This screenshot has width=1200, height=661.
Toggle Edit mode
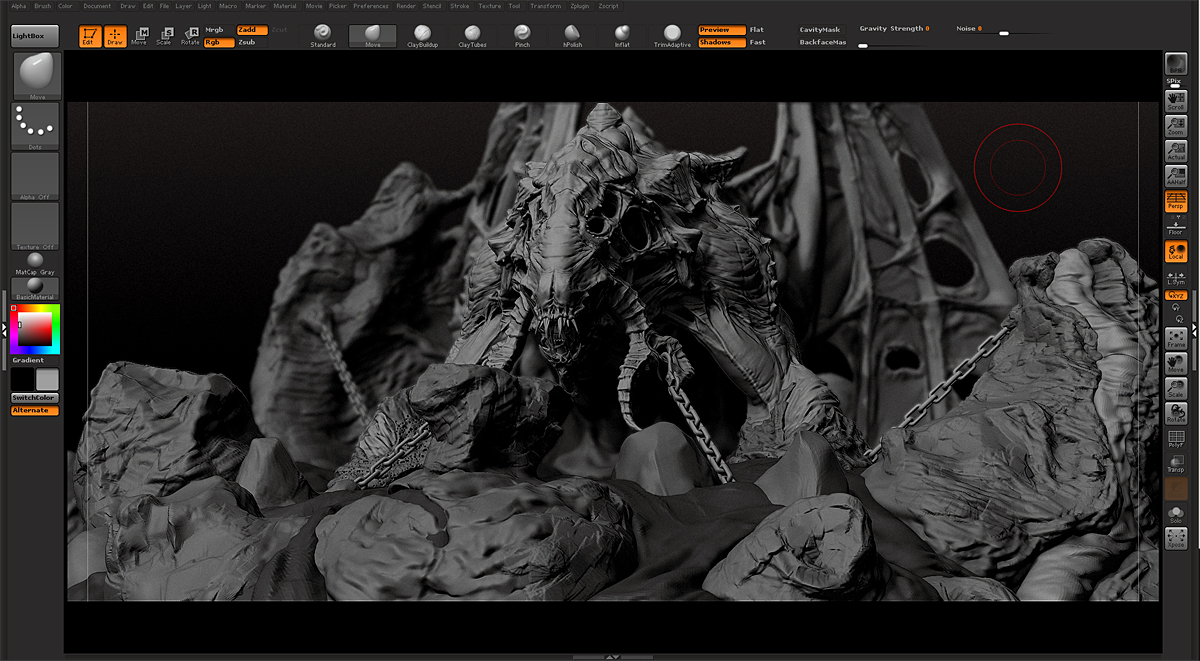pos(90,36)
